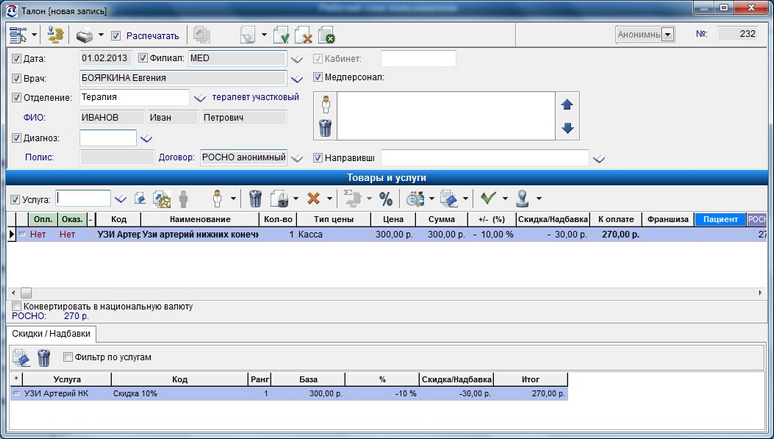Click the orange X delete icon in services toolbar

(x=313, y=199)
